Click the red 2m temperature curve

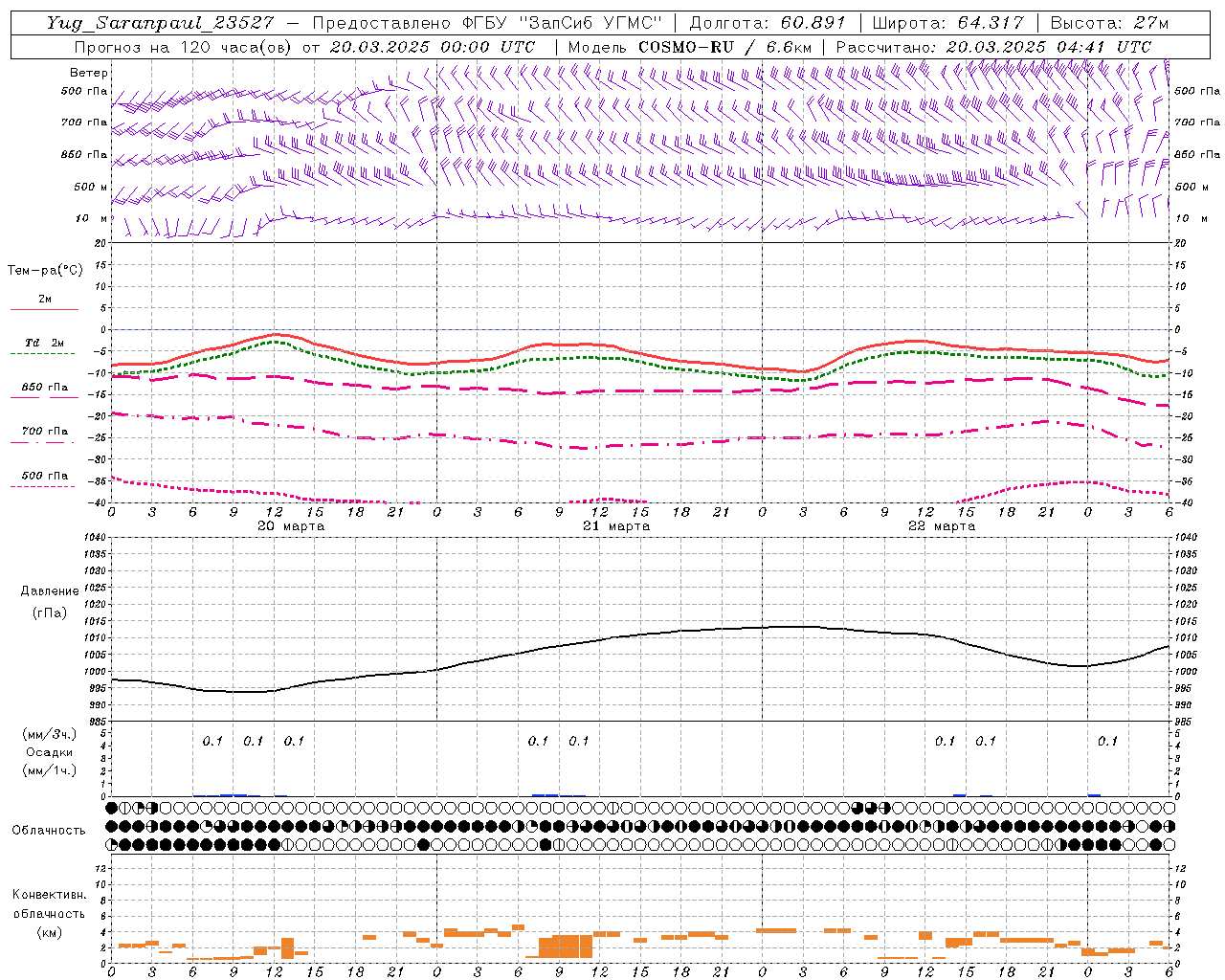click(x=641, y=352)
